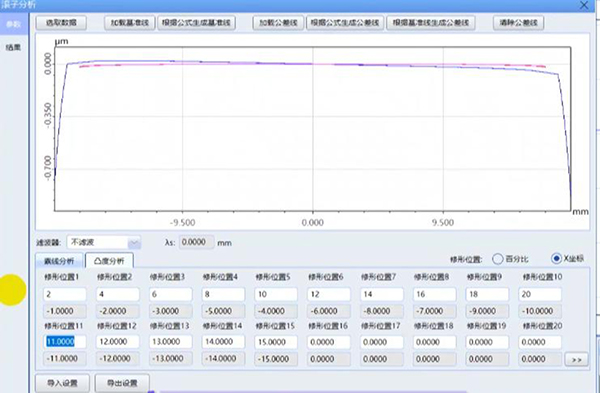The image size is (600, 393).
Task: Click the 修形位置8 input with value 16
Action: 434,294
